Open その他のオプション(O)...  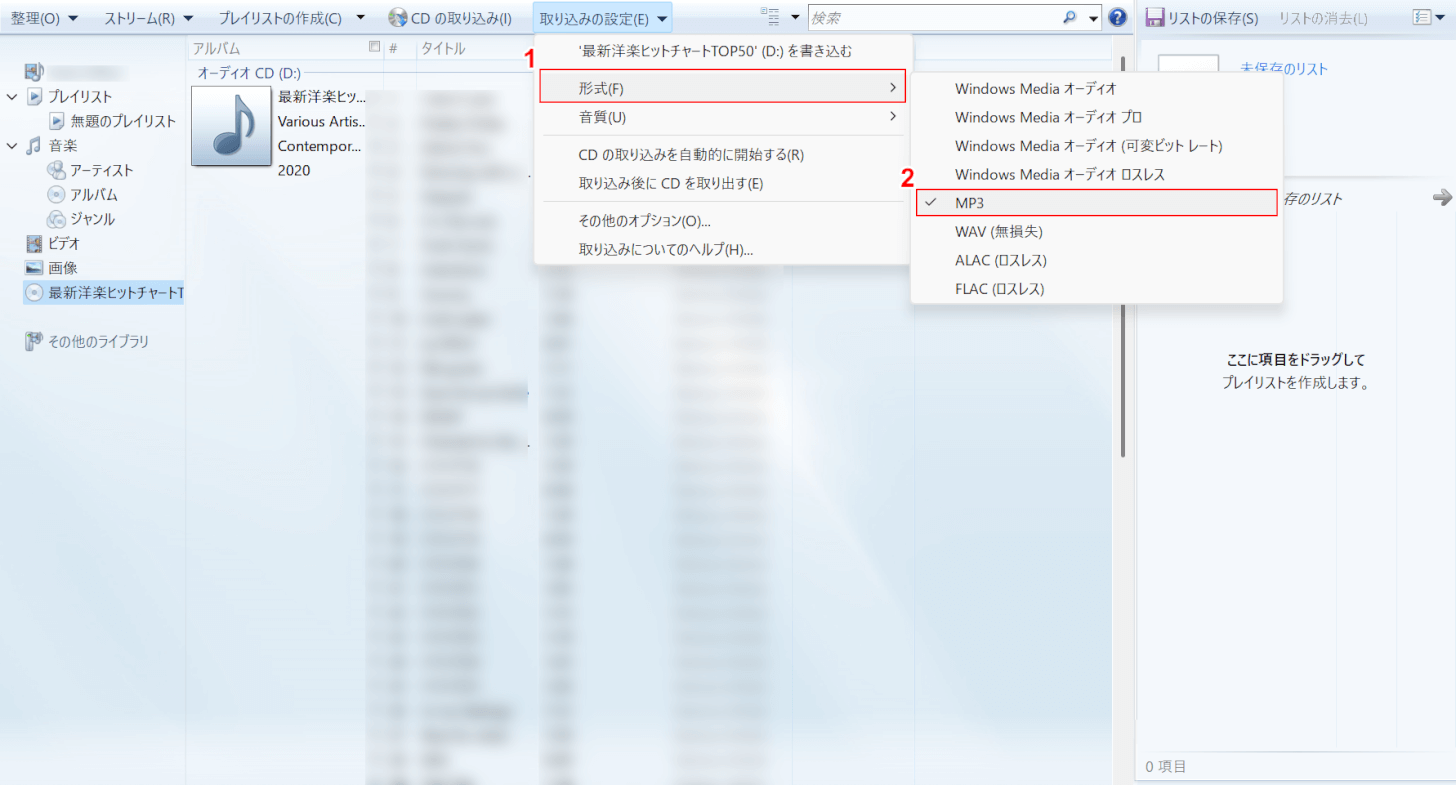click(x=722, y=221)
